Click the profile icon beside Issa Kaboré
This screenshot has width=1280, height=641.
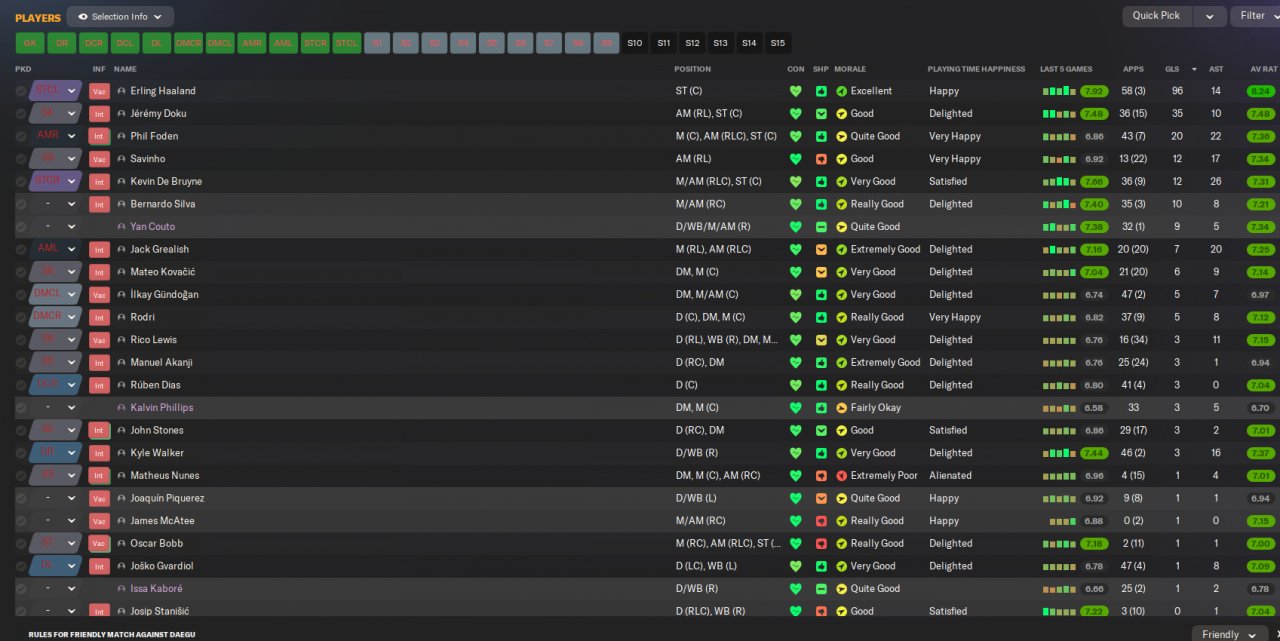click(122, 589)
